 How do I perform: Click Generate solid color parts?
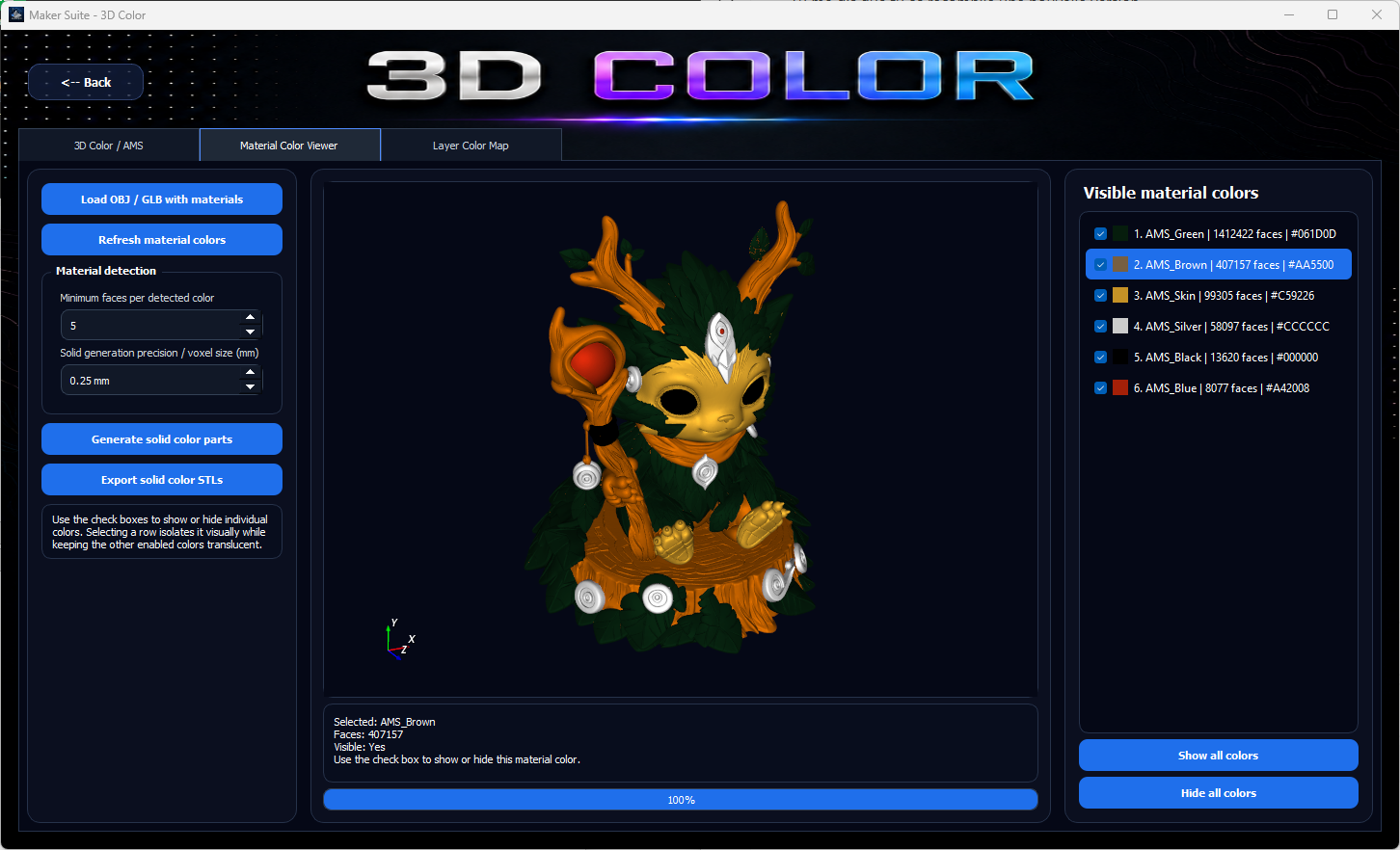coord(162,439)
